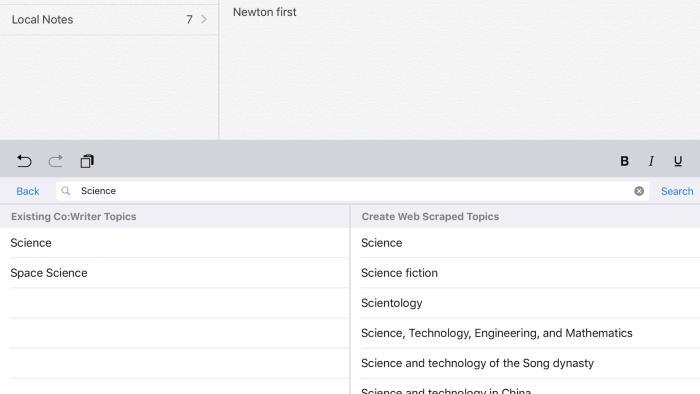Image resolution: width=700 pixels, height=394 pixels.
Task: Click the note text Newton first
Action: 264,12
